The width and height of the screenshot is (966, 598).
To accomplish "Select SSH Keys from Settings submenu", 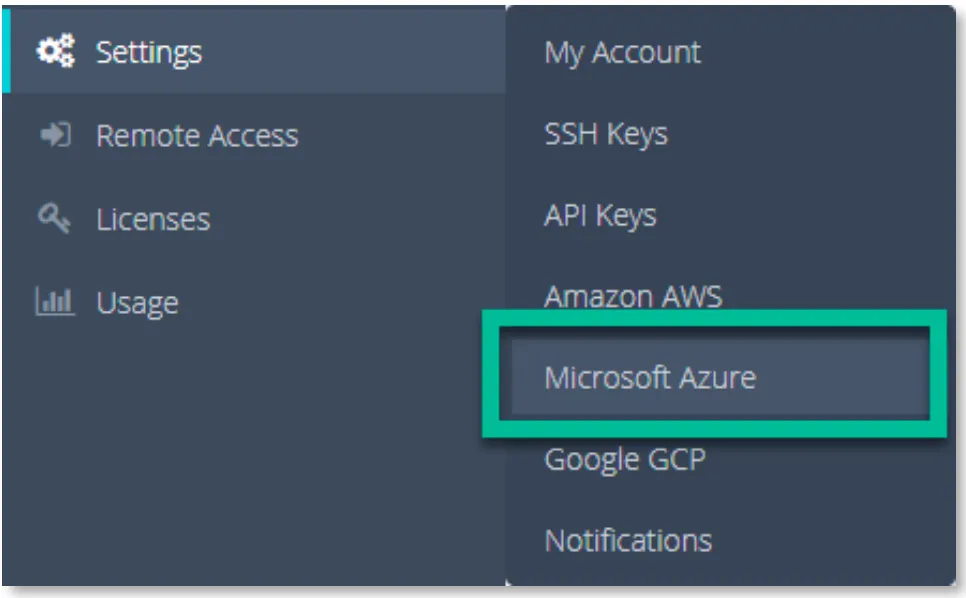I will 606,134.
